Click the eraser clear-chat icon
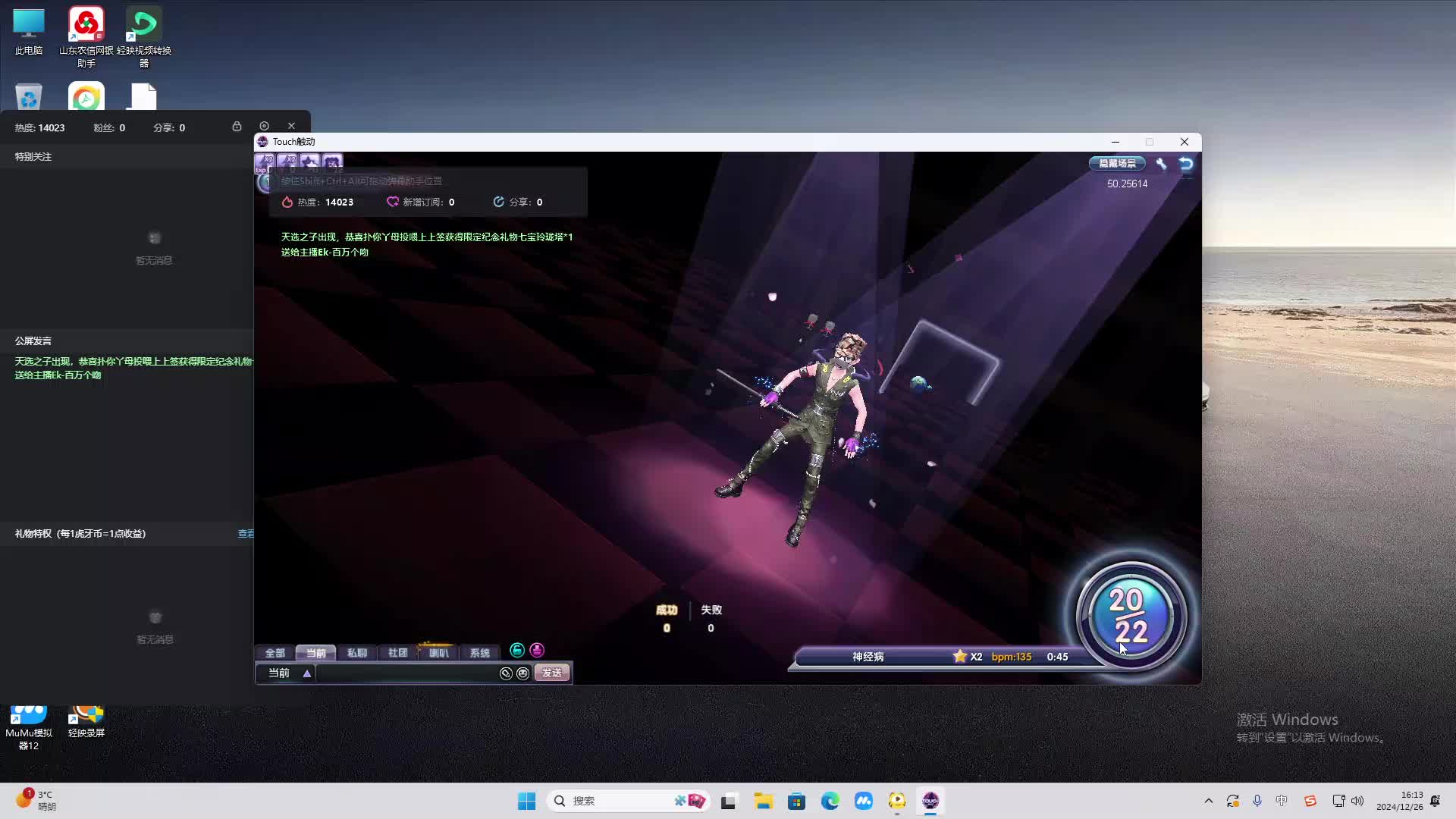The image size is (1456, 819). (x=506, y=673)
